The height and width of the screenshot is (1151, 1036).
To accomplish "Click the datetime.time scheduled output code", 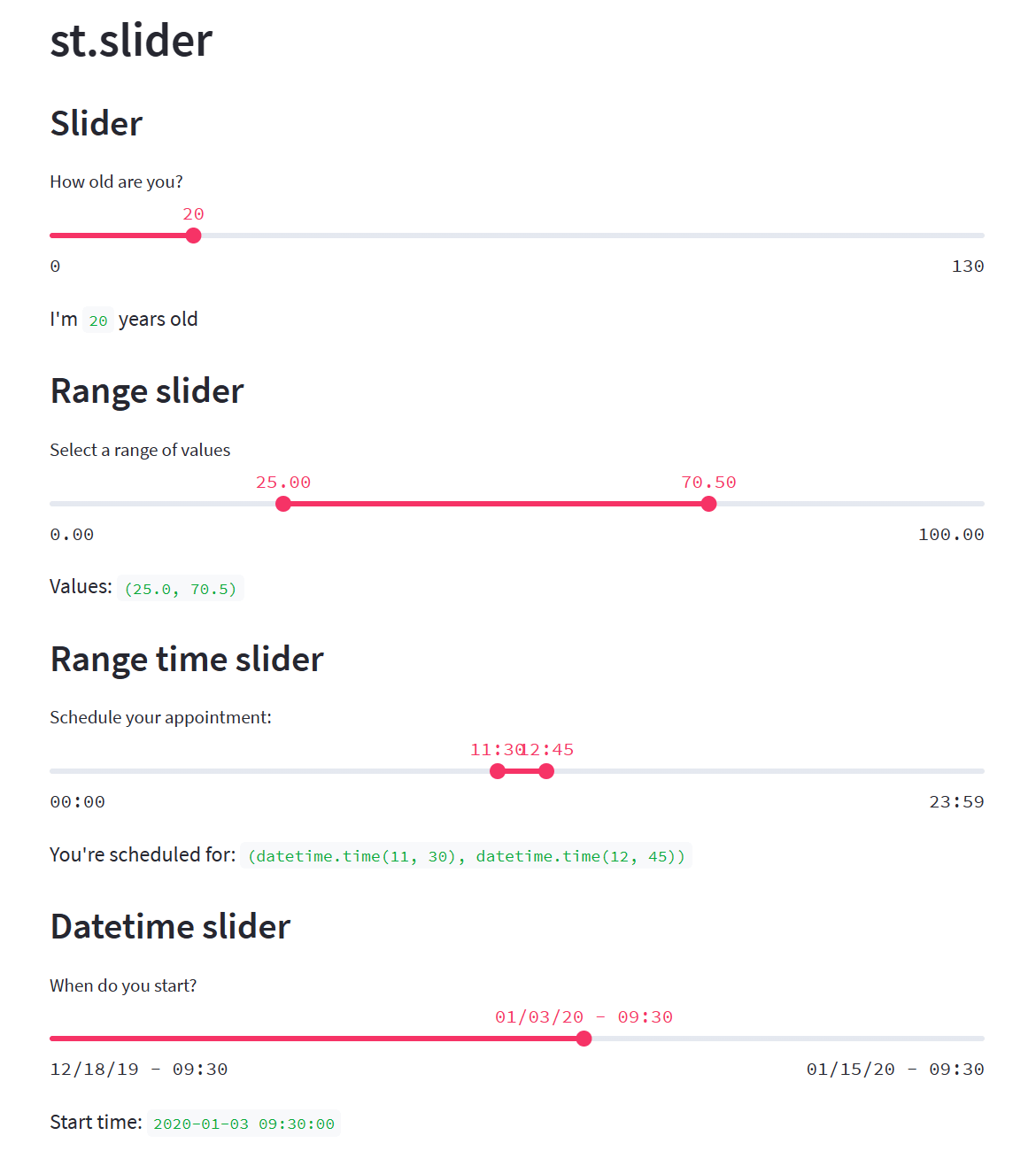I will click(x=466, y=856).
